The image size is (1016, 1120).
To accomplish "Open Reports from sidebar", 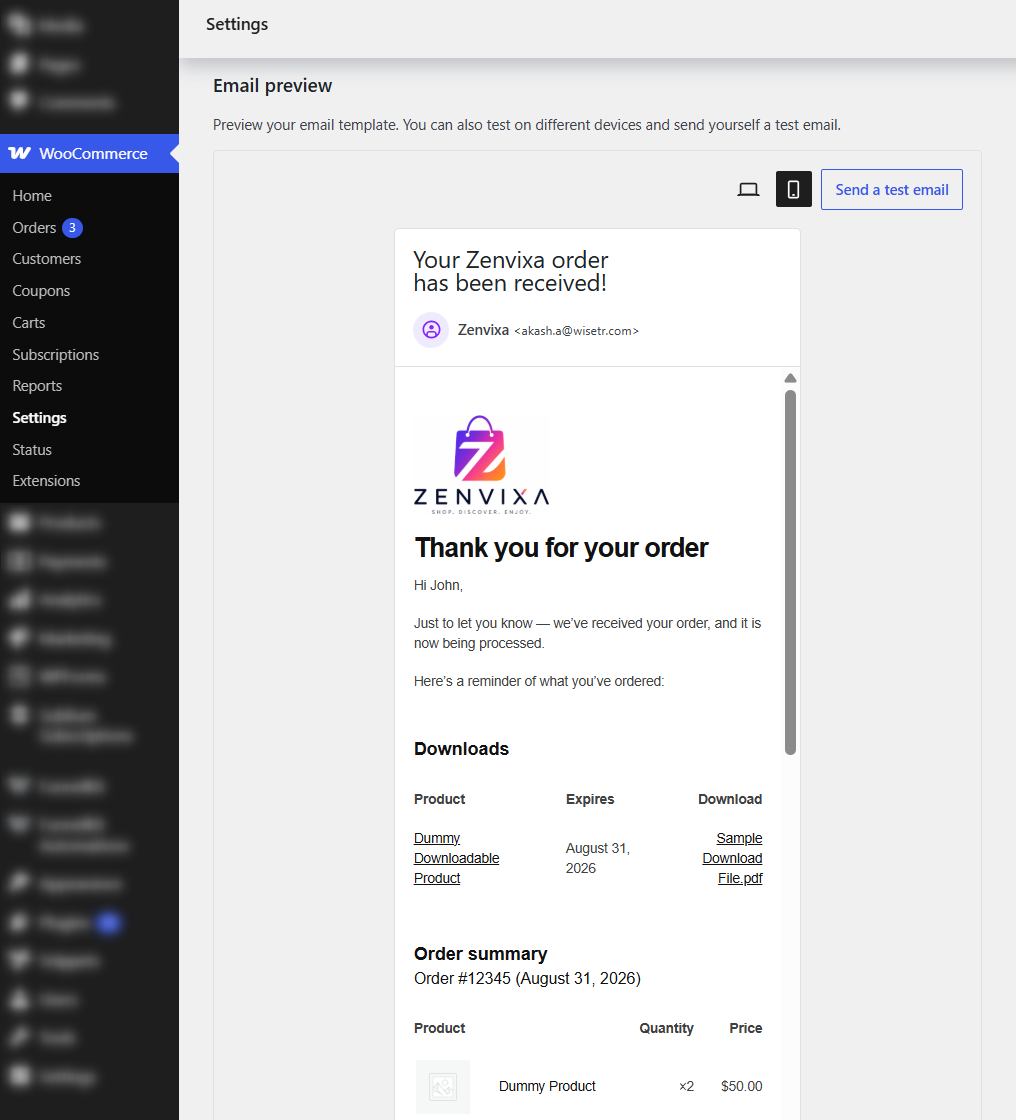I will pyautogui.click(x=37, y=386).
